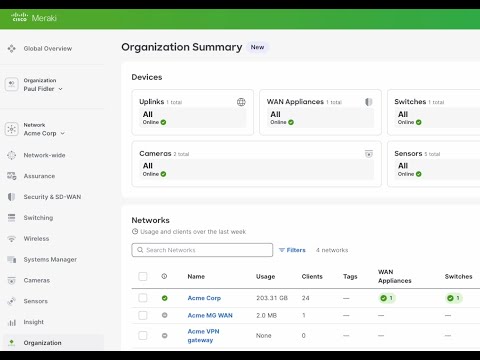480x360 pixels.
Task: Sort by the Tags column header
Action: tap(350, 276)
